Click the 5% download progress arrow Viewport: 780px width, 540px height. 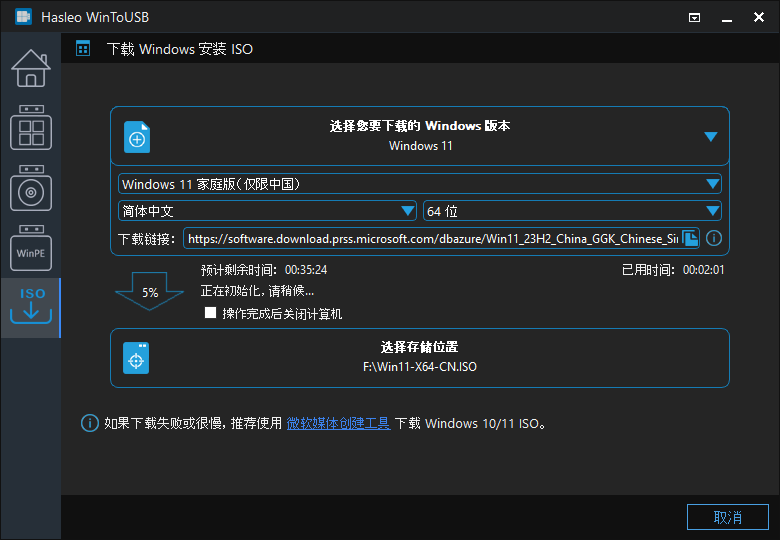[150, 291]
